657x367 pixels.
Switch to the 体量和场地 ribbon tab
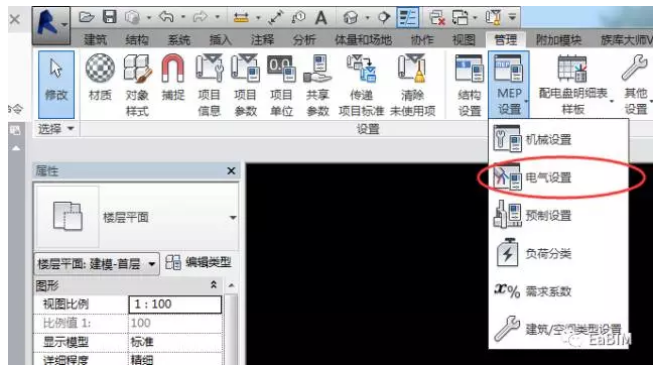pyautogui.click(x=363, y=40)
